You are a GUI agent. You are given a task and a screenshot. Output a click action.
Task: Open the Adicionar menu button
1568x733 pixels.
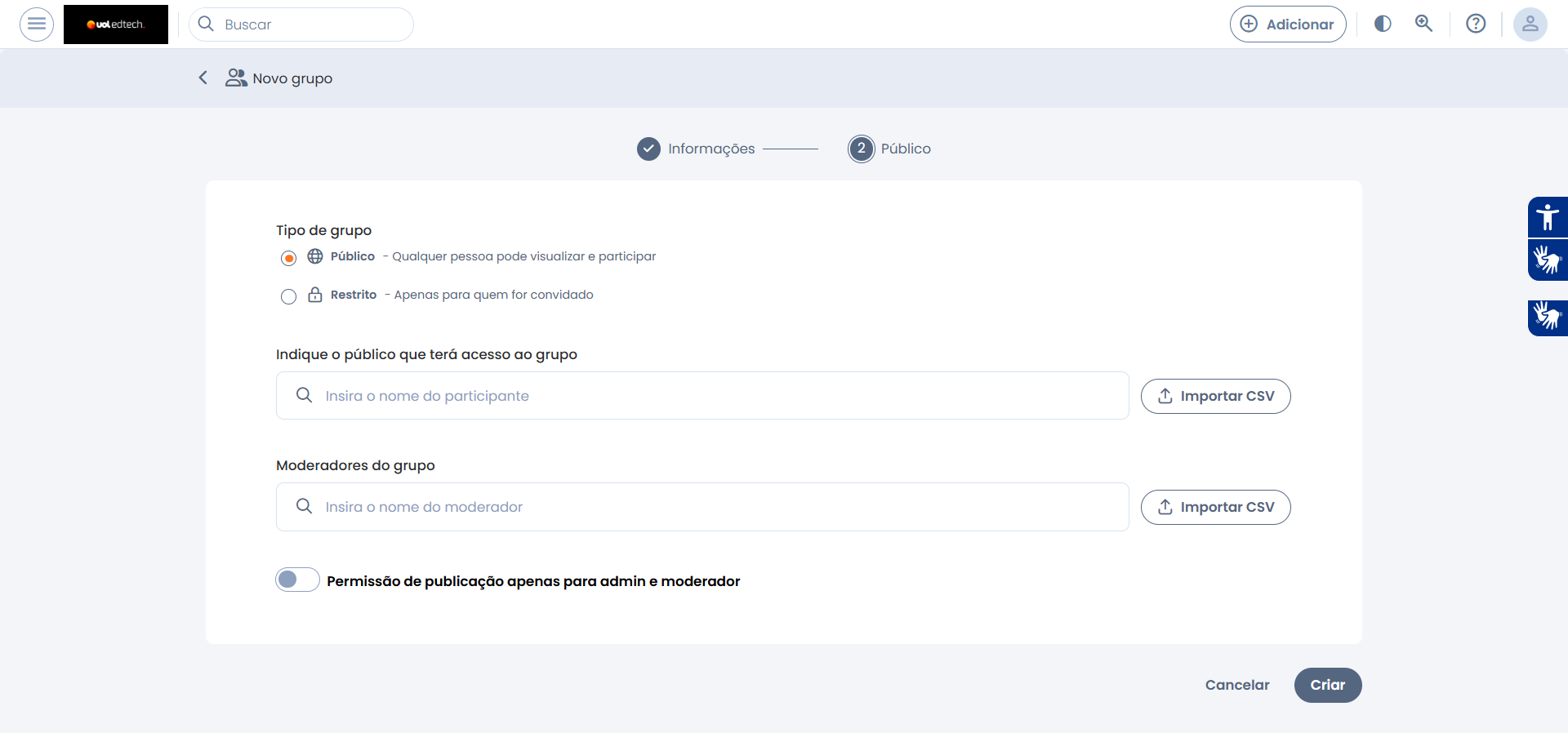pos(1288,24)
